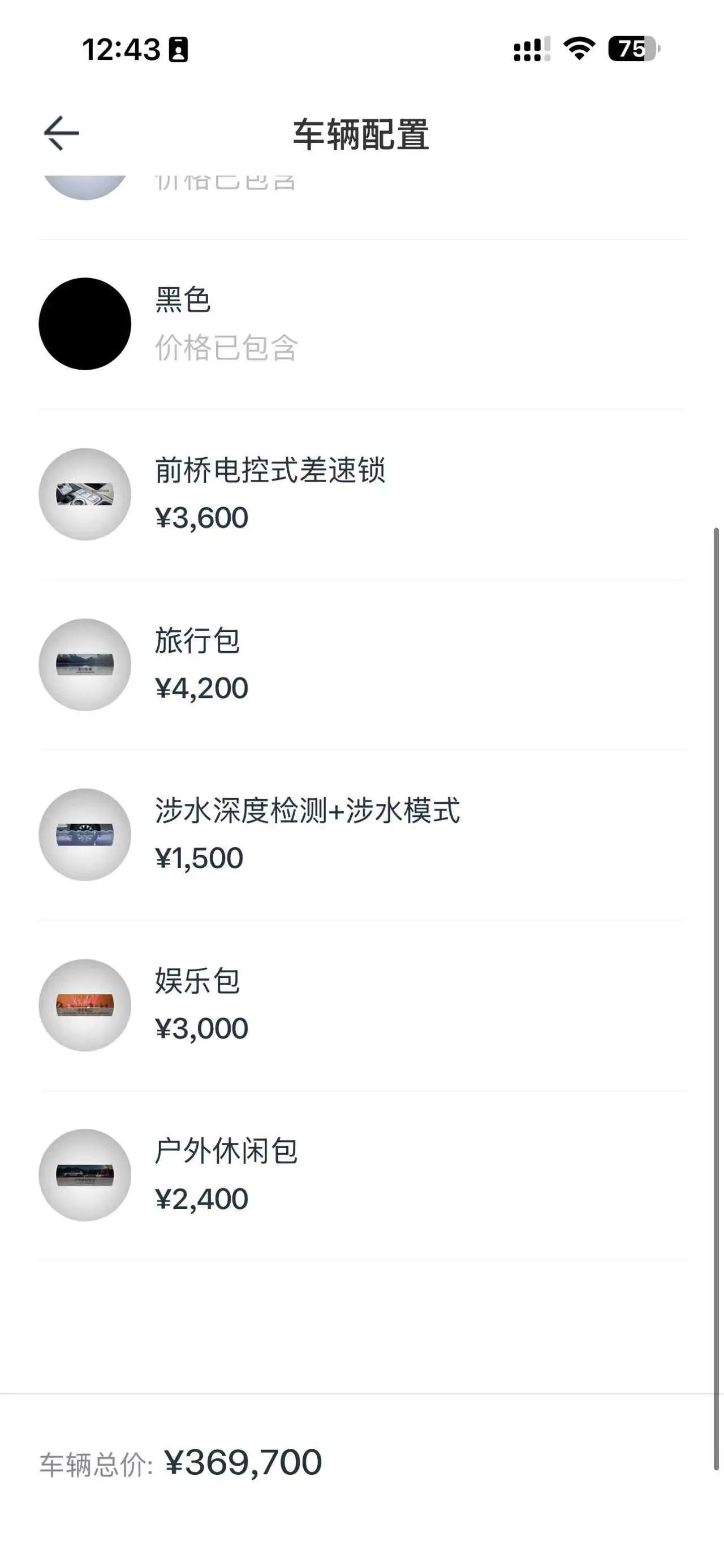Tap the cellular signal bars icon
The width and height of the screenshot is (724, 1568).
tap(531, 49)
